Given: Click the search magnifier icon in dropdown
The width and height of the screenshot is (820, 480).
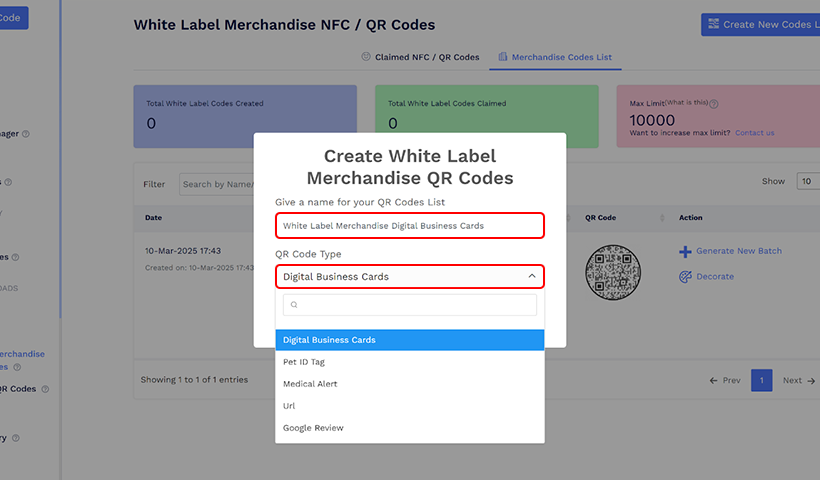Looking at the screenshot, I should point(294,305).
